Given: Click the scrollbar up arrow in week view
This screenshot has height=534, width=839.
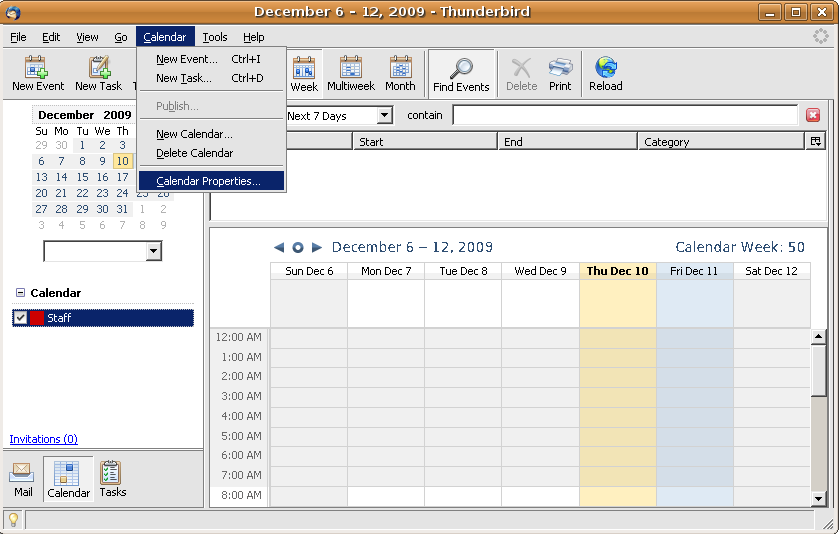Looking at the screenshot, I should pyautogui.click(x=818, y=337).
